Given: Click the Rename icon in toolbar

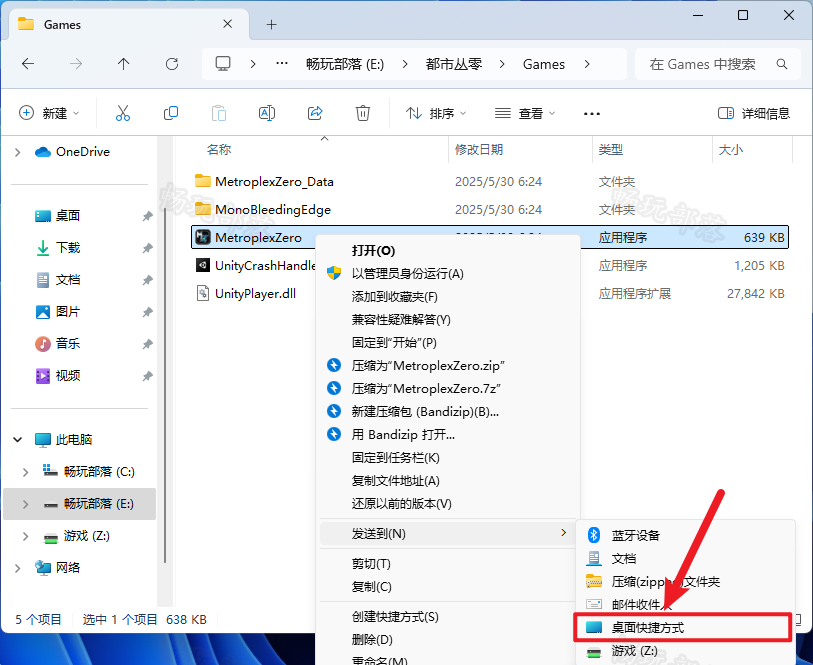Looking at the screenshot, I should (267, 113).
